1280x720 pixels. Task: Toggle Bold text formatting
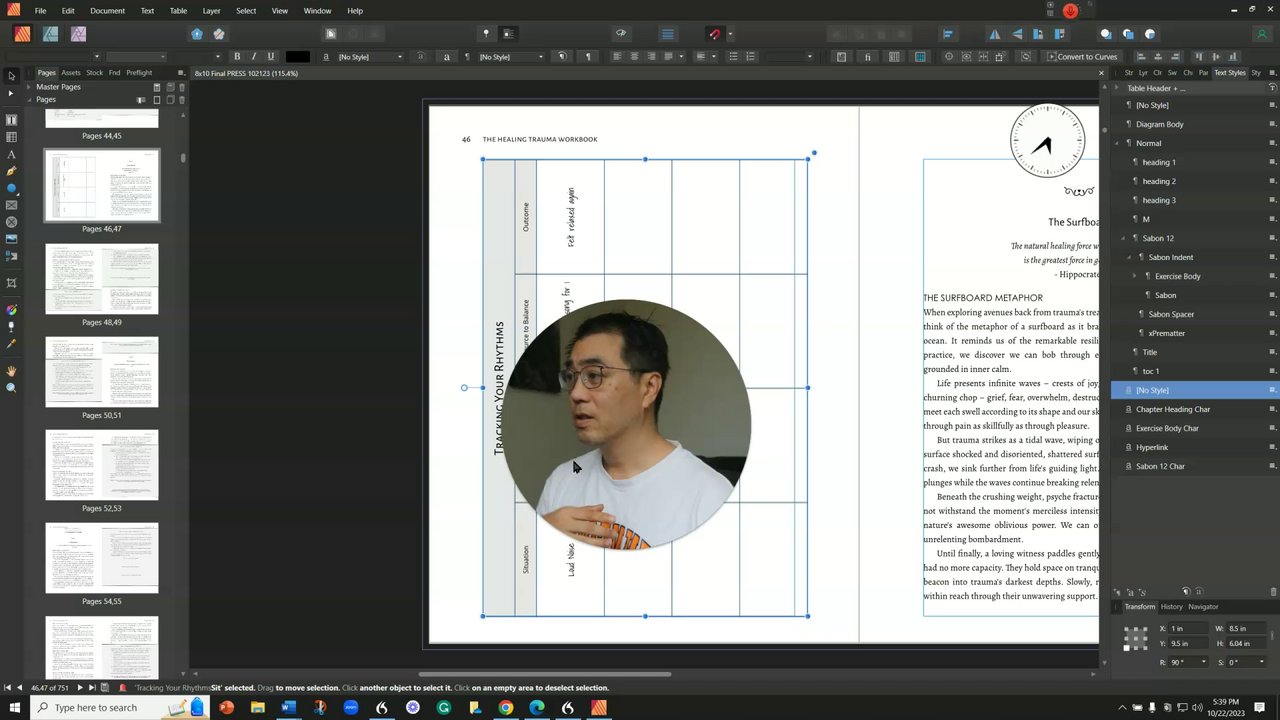tap(237, 57)
